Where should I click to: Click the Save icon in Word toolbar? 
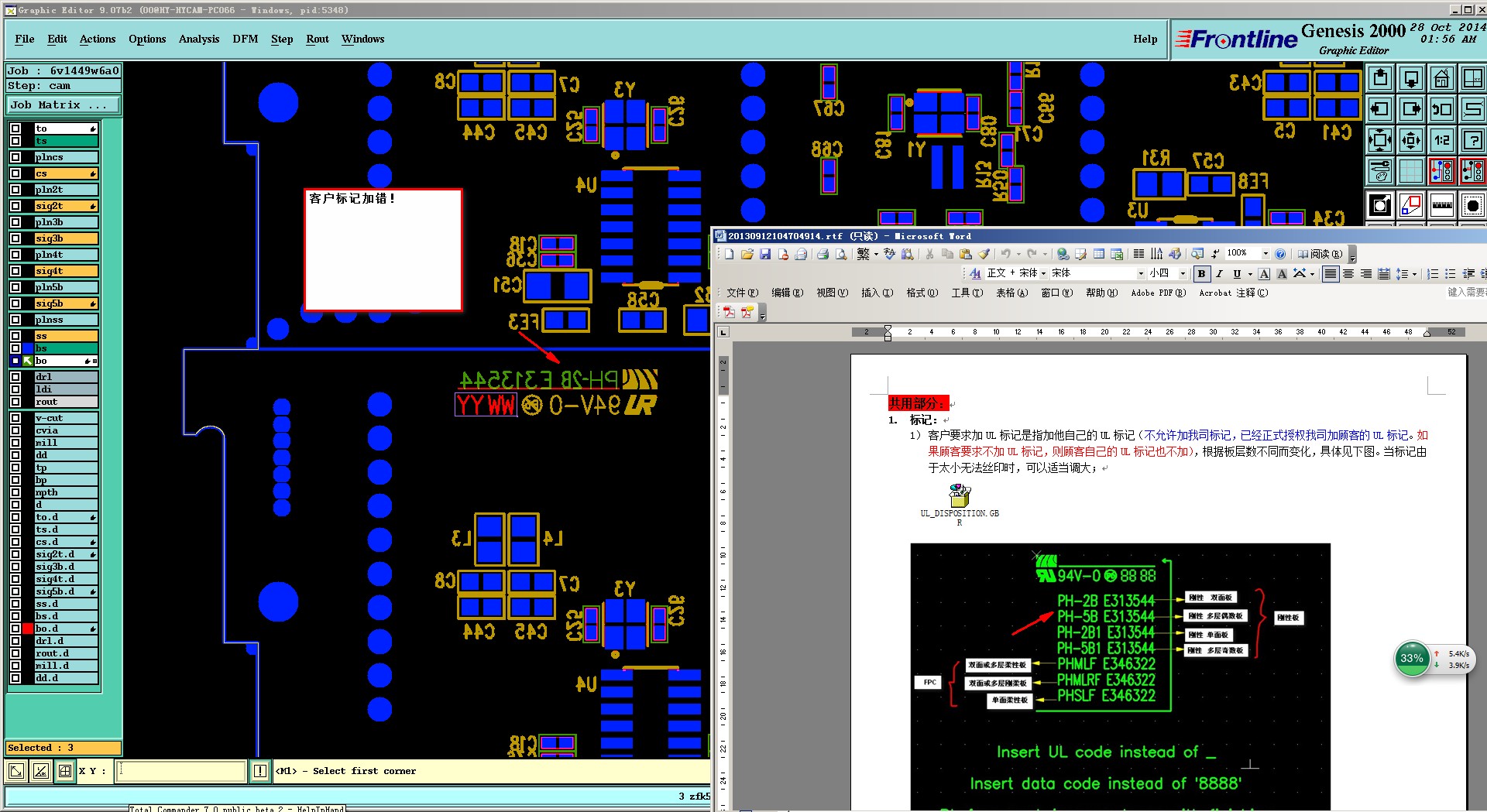pyautogui.click(x=765, y=254)
